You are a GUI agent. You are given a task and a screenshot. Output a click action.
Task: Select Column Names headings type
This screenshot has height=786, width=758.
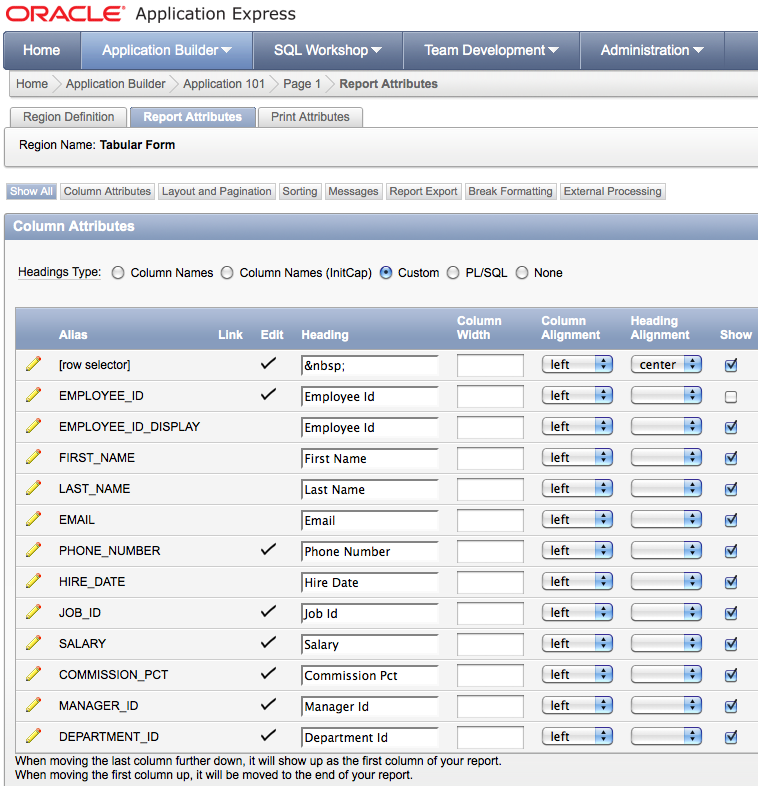coord(118,273)
